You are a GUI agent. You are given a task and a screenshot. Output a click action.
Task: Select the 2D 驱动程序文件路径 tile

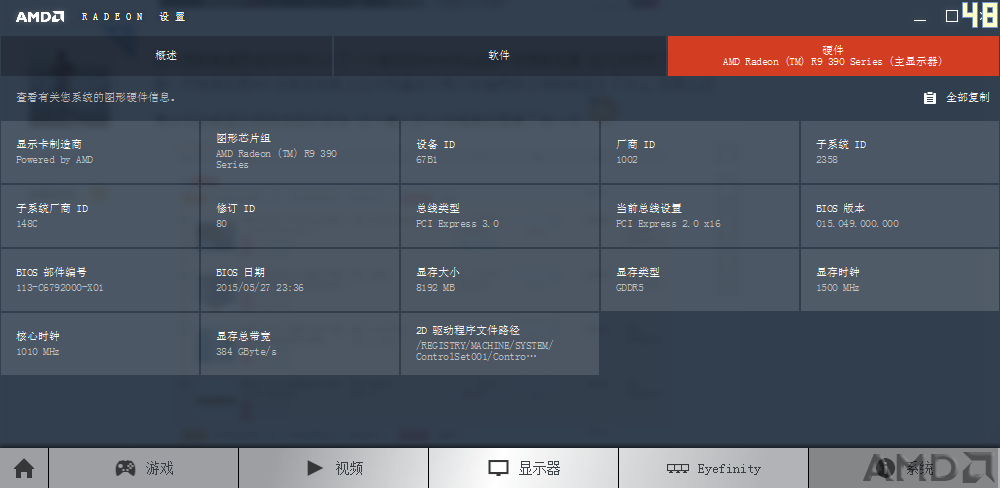(500, 344)
